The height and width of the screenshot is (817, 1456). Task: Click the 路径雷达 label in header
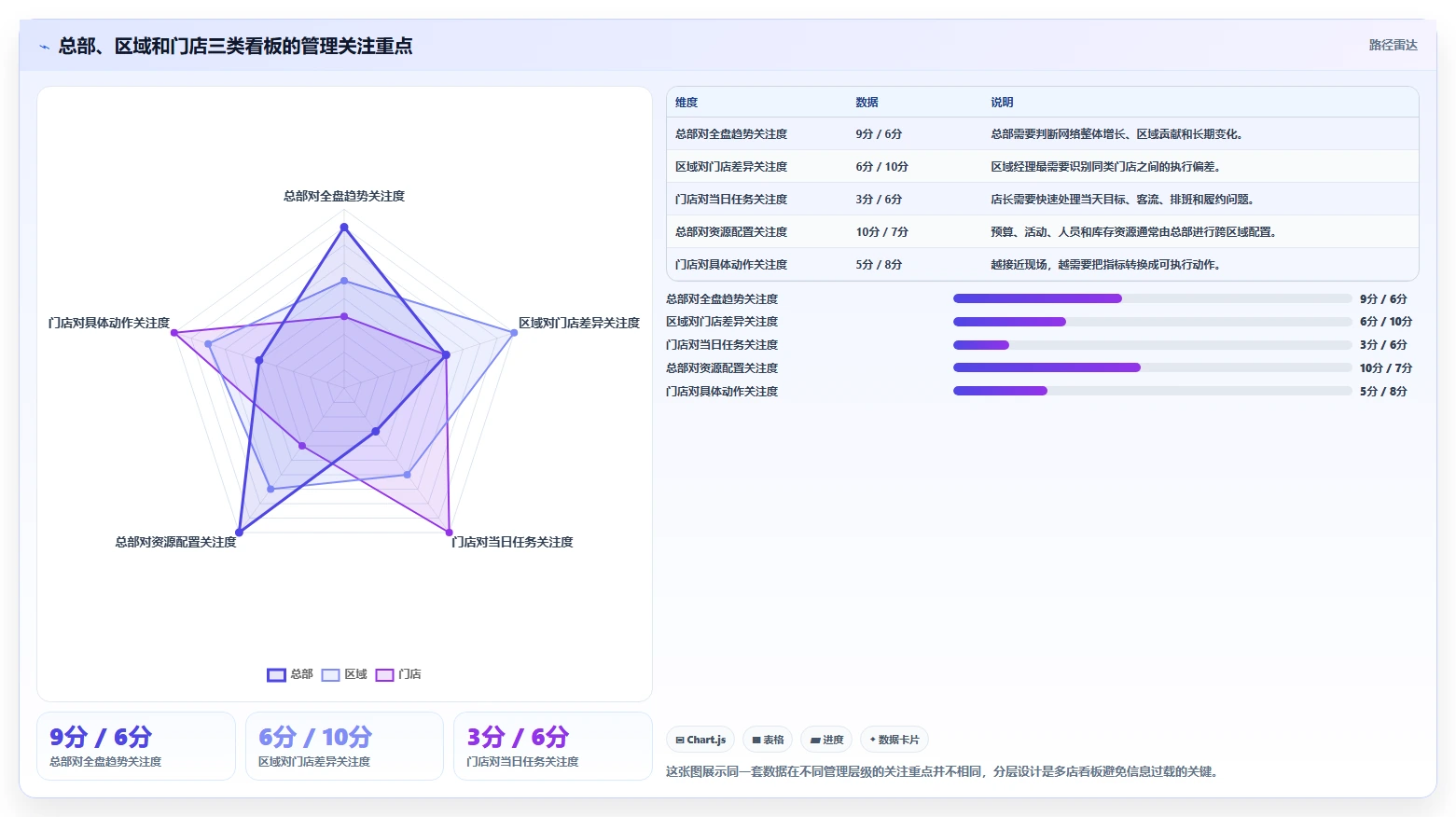(x=1393, y=45)
